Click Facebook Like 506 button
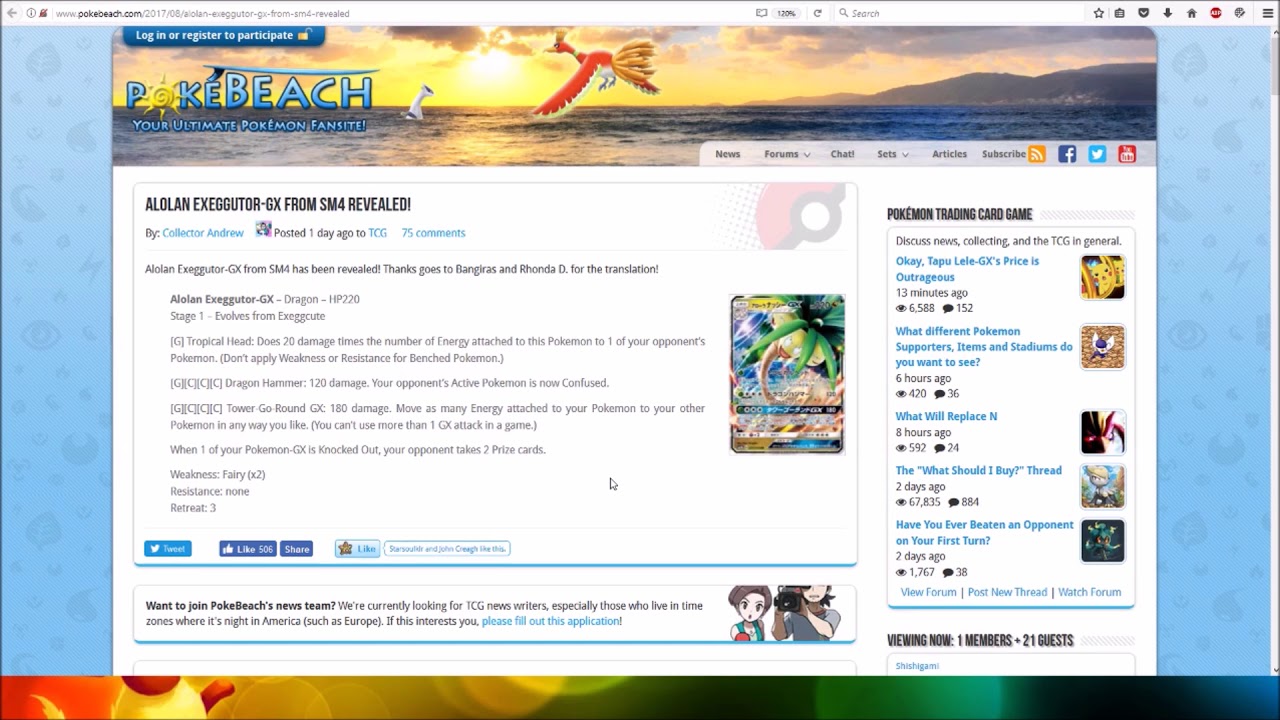This screenshot has width=1280, height=720. (x=247, y=549)
